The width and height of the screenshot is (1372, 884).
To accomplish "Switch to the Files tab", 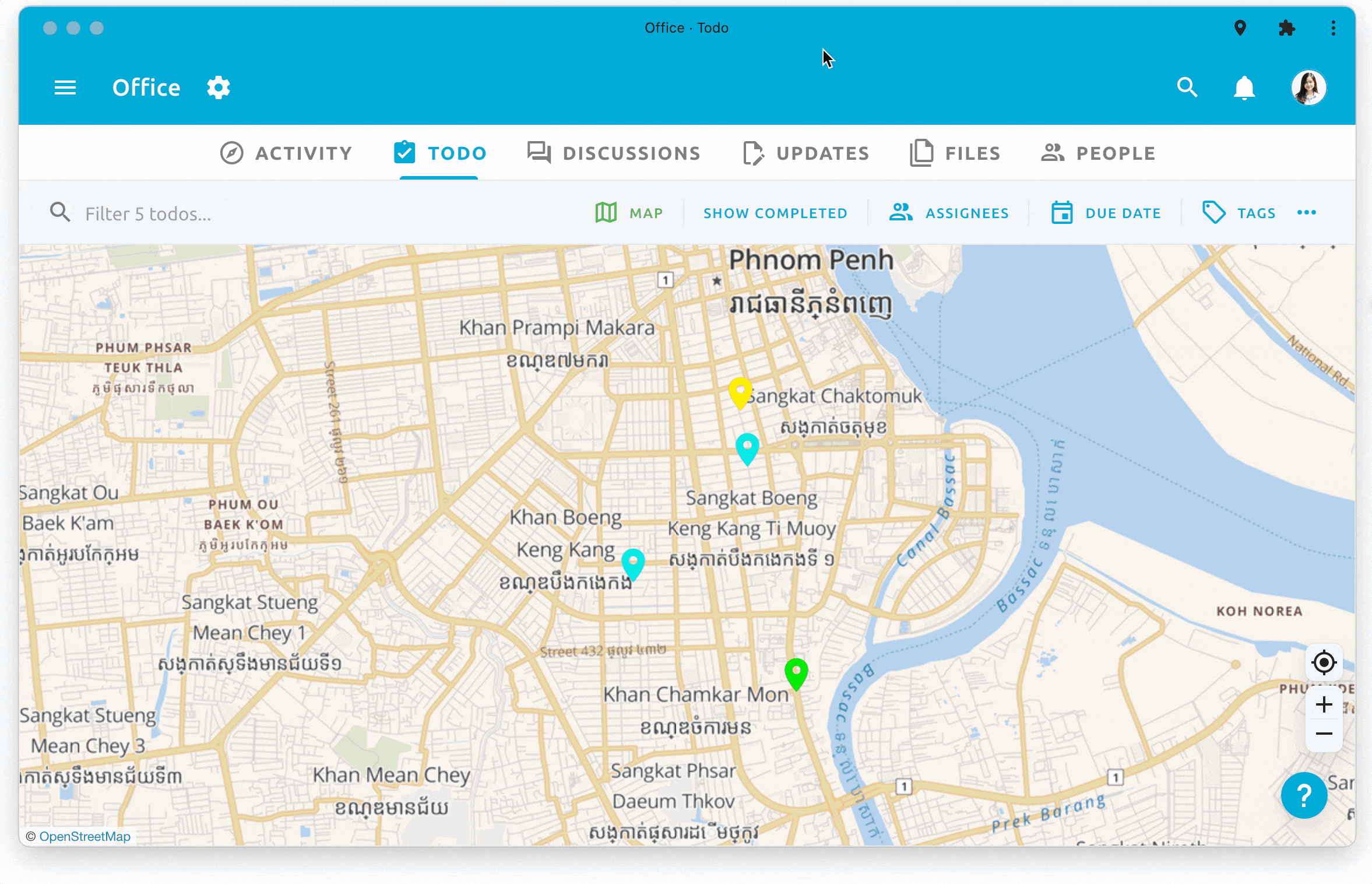I will pos(955,153).
